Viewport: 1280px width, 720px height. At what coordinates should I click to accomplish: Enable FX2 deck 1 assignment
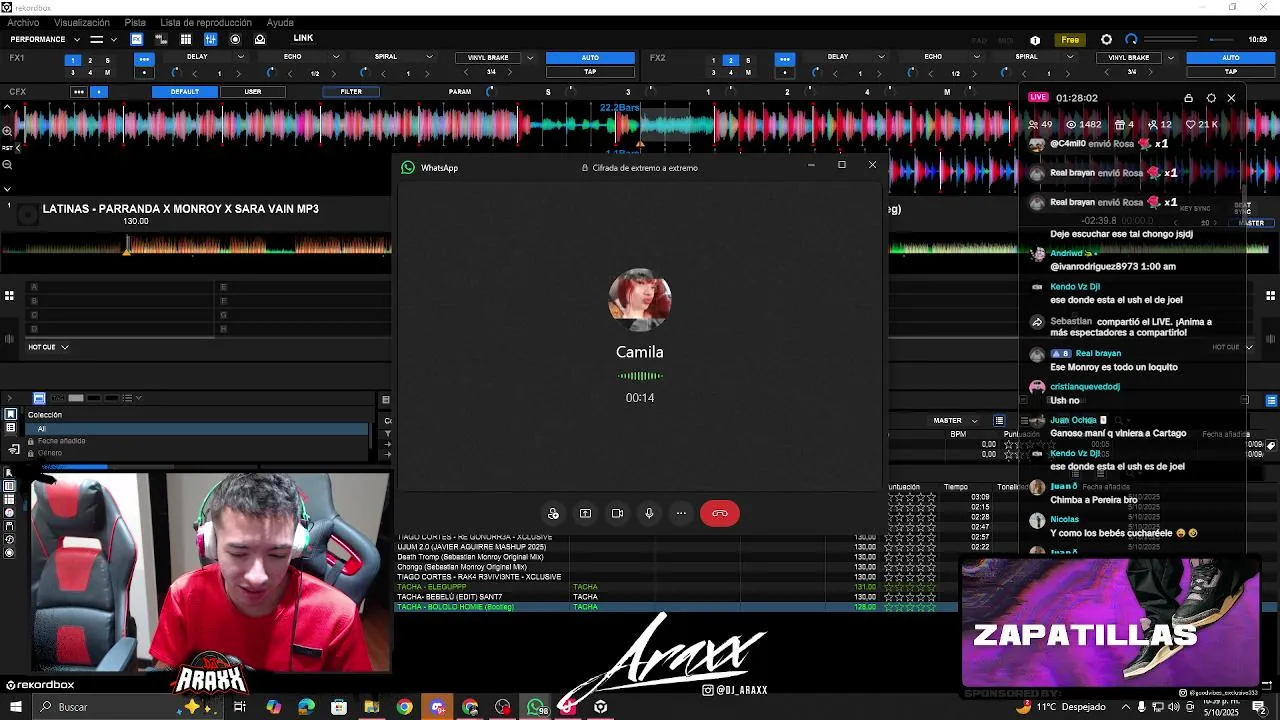(x=713, y=60)
